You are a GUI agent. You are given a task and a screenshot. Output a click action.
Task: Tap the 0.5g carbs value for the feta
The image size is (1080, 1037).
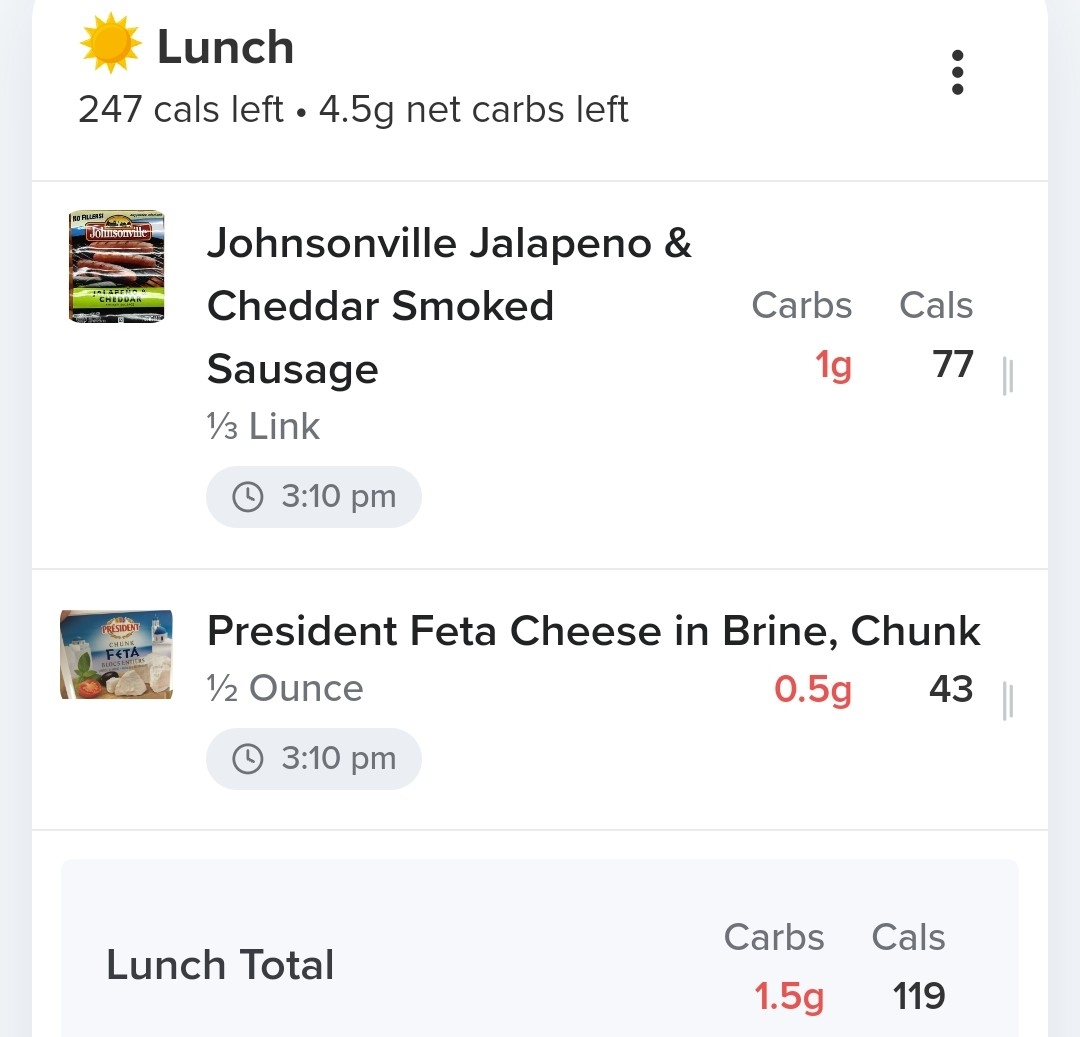point(813,689)
